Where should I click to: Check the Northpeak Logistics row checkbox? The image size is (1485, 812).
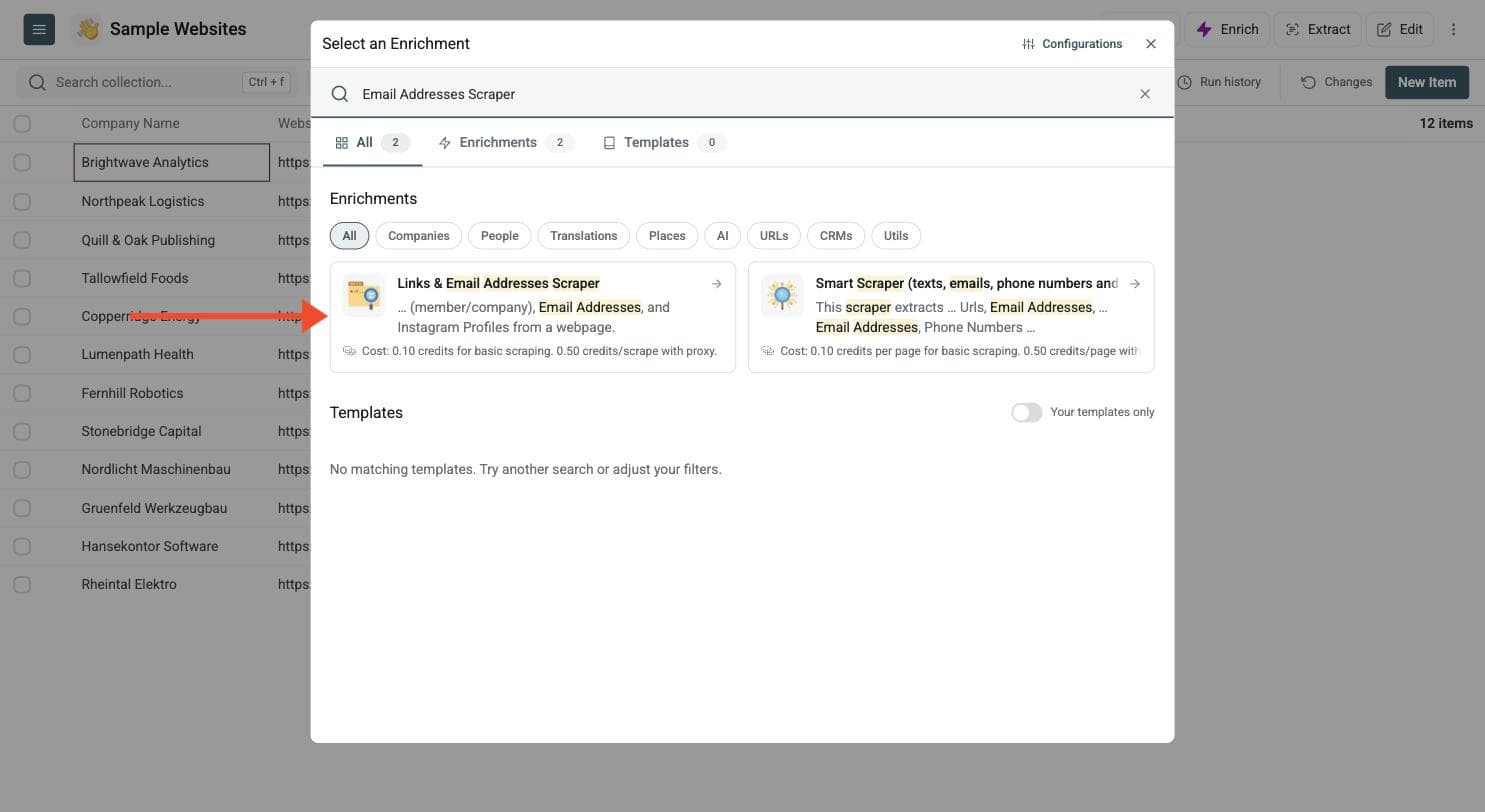pyautogui.click(x=22, y=202)
